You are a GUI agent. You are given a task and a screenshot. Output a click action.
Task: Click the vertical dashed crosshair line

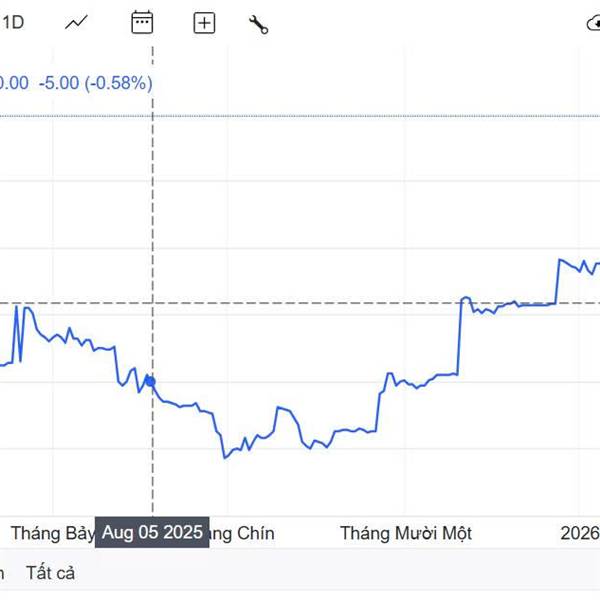click(152, 200)
